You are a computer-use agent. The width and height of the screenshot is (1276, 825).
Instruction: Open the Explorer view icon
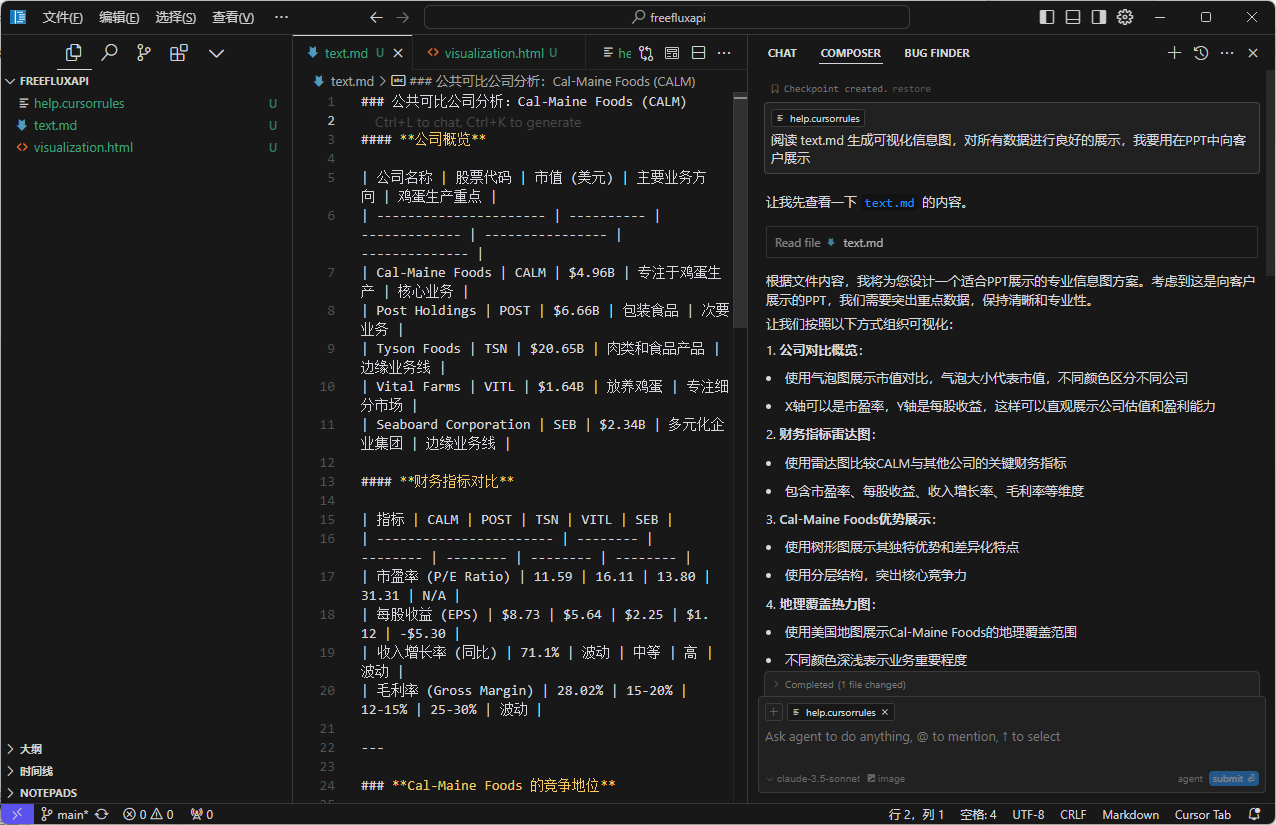coord(73,53)
